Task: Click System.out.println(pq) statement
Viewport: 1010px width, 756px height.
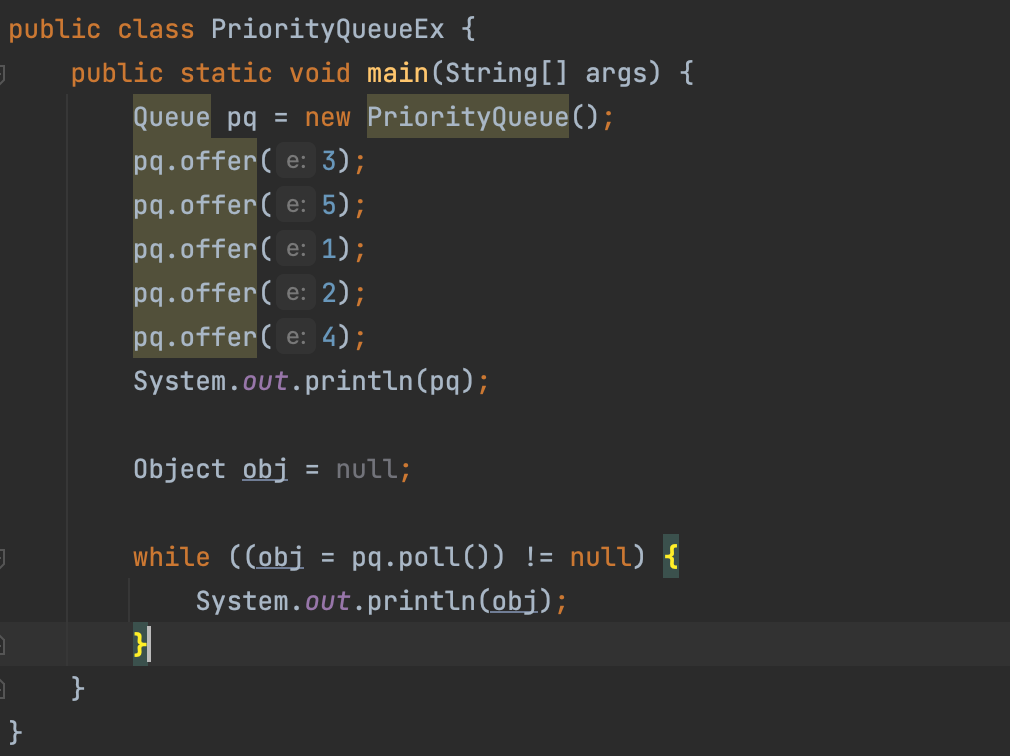Action: coord(311,381)
